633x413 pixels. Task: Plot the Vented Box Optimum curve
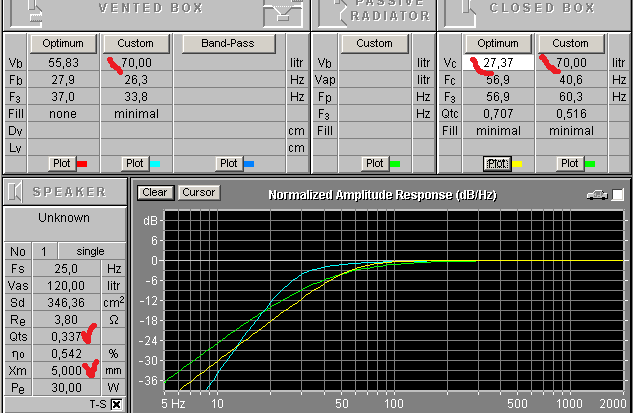coord(62,164)
